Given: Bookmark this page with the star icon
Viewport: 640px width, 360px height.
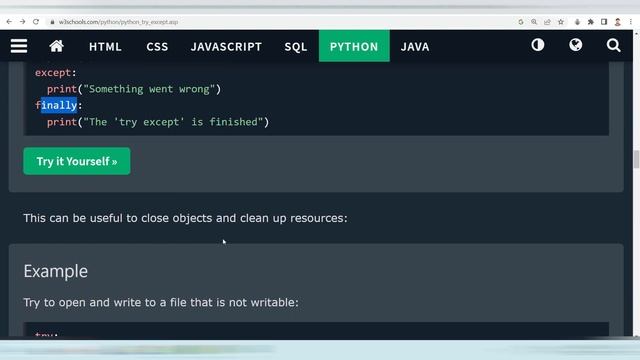Looking at the screenshot, I should click(x=561, y=22).
